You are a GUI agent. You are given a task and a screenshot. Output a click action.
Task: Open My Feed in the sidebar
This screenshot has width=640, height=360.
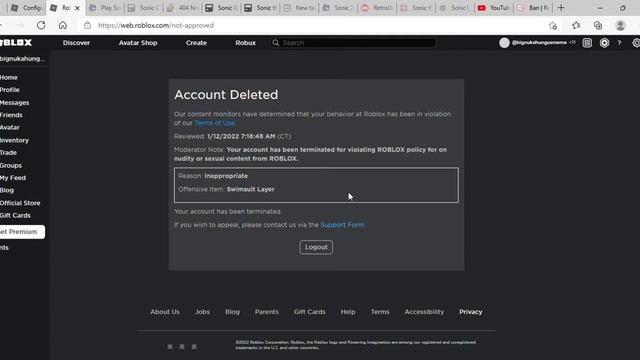13,178
